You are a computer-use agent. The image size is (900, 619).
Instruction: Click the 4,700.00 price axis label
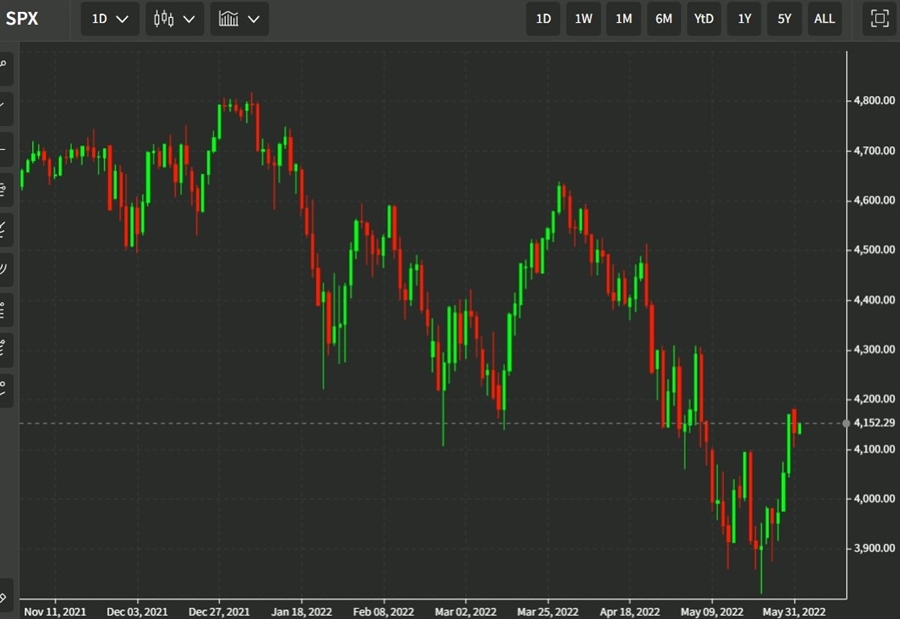tap(874, 150)
